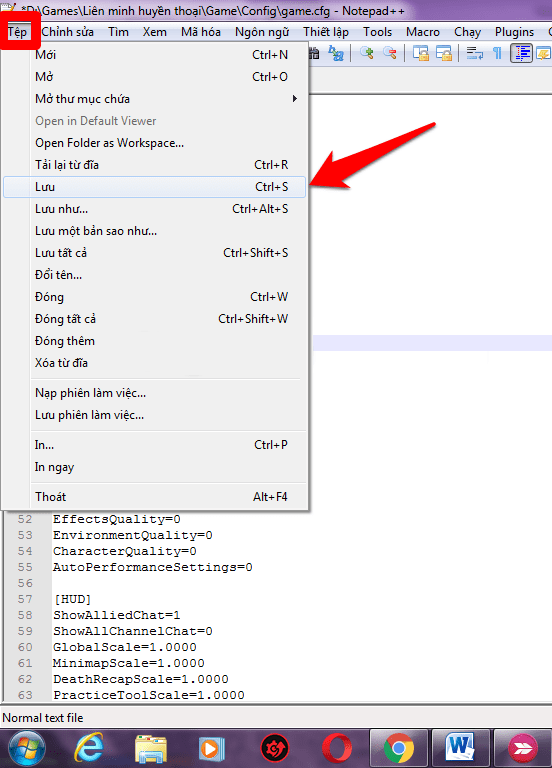Open Opera browser from the taskbar
552x768 pixels.
[x=337, y=748]
